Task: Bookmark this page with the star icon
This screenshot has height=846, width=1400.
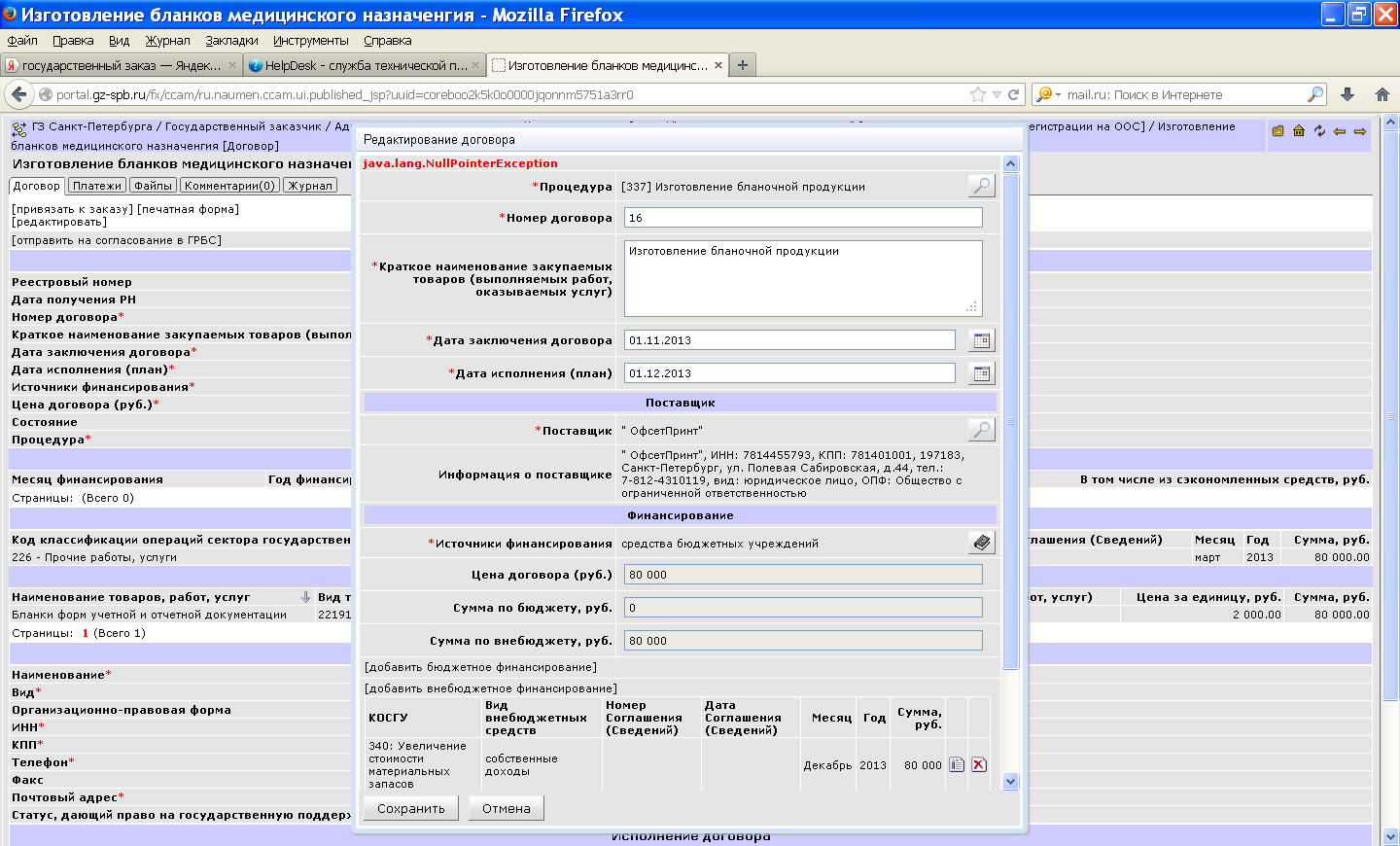Action: coord(977,94)
